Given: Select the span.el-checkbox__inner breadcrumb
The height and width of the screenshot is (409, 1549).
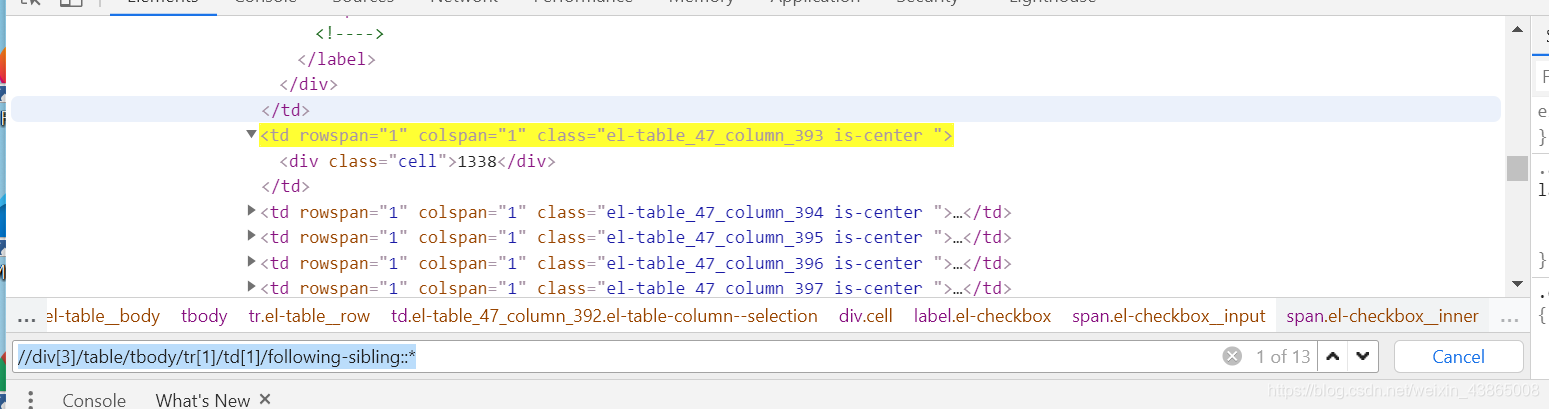Looking at the screenshot, I should [x=1383, y=316].
